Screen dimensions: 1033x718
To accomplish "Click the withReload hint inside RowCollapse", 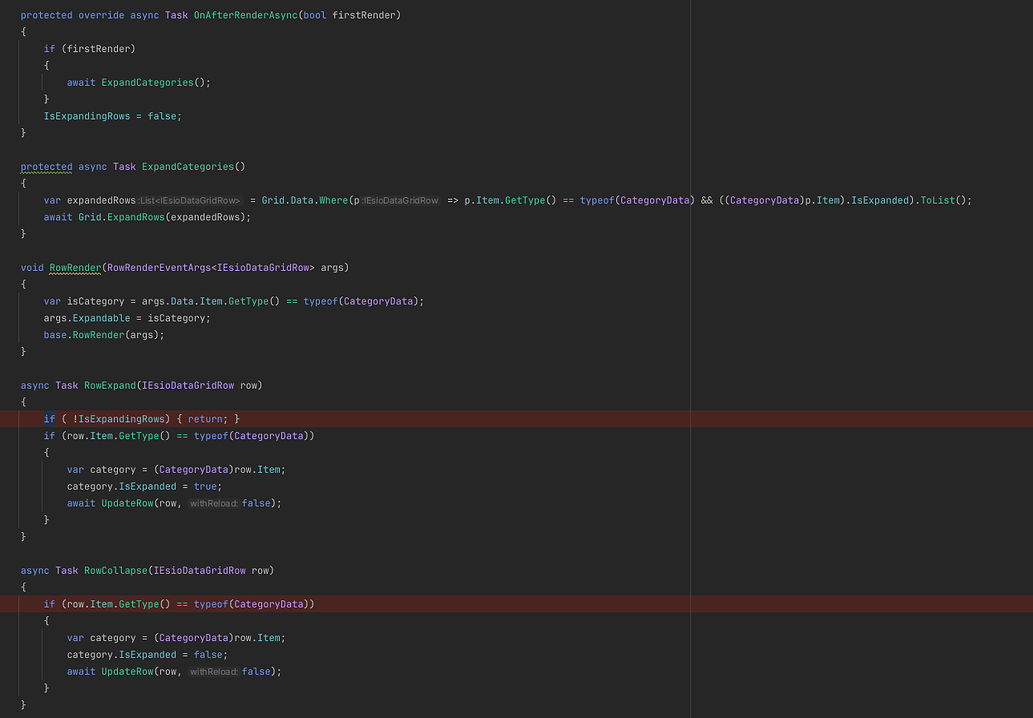I will [213, 670].
